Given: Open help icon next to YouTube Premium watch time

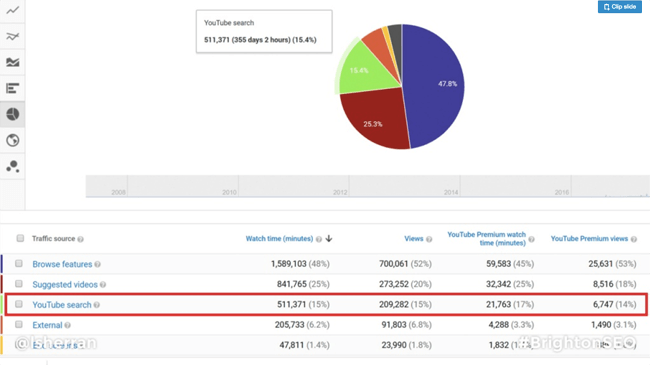Looking at the screenshot, I should (x=531, y=239).
